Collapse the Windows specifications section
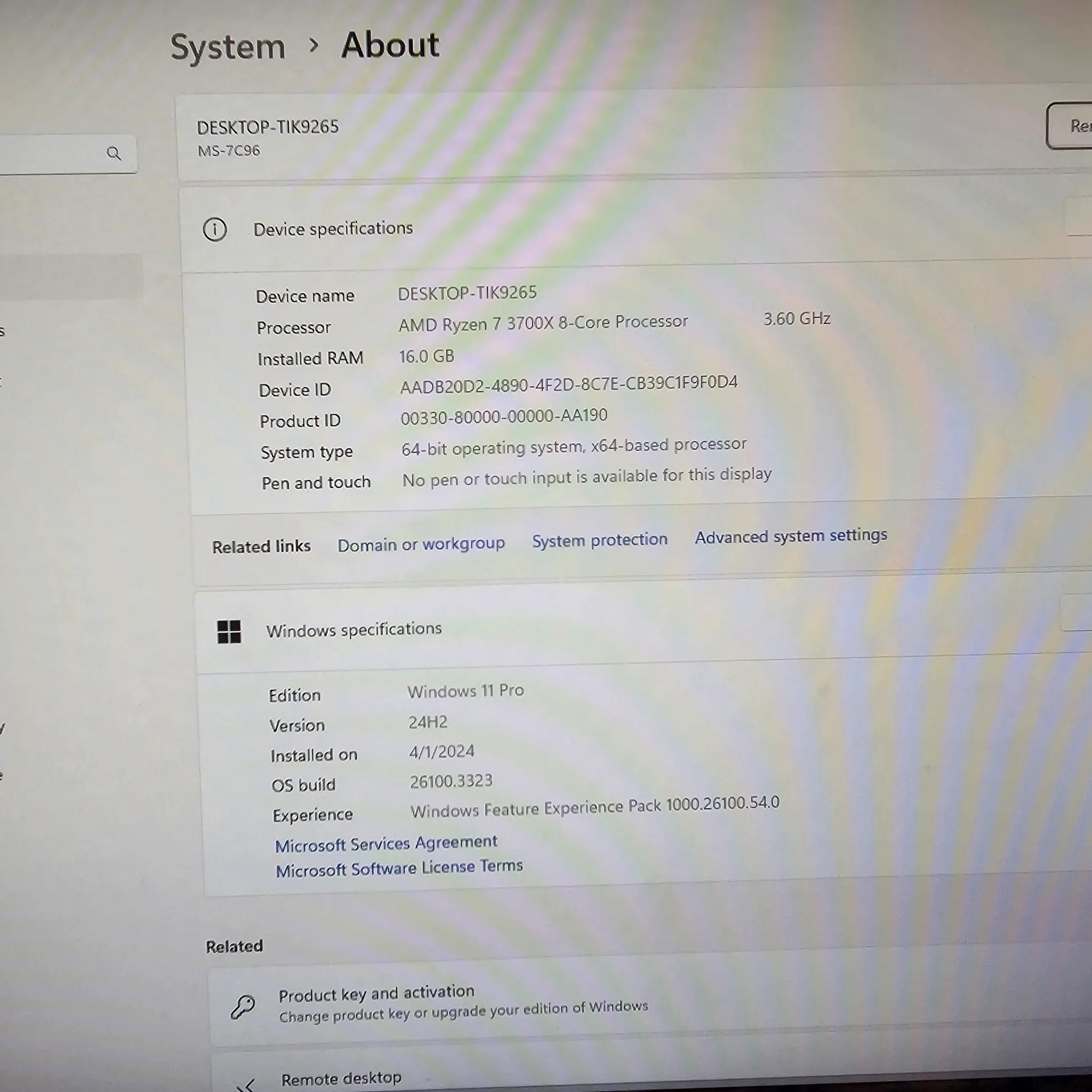 pyautogui.click(x=1076, y=612)
